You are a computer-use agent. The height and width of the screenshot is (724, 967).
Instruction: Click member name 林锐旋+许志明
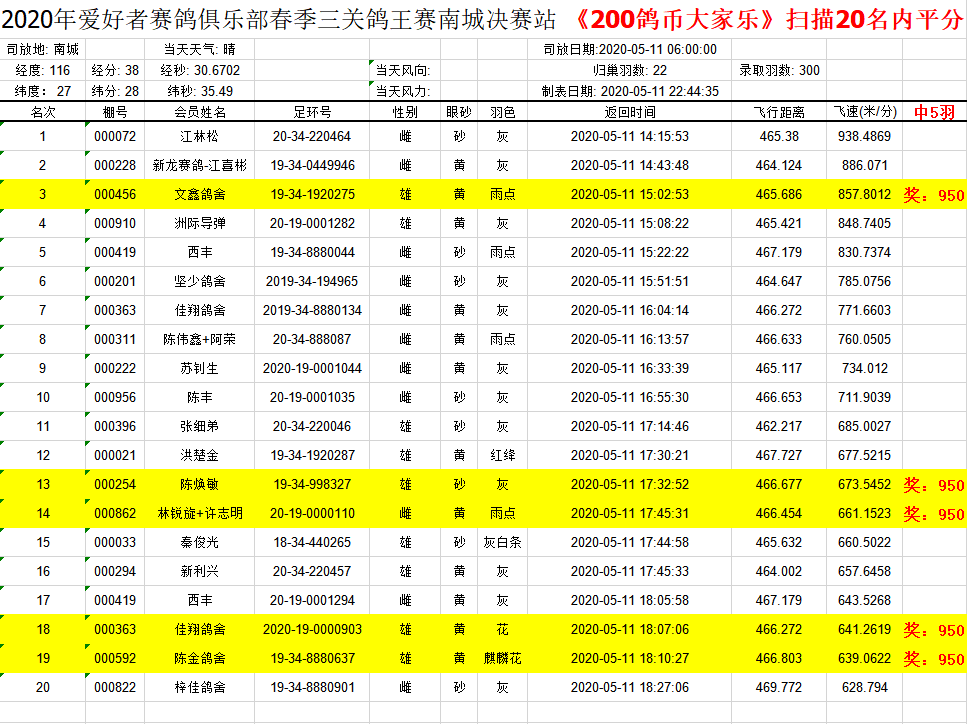pyautogui.click(x=199, y=513)
